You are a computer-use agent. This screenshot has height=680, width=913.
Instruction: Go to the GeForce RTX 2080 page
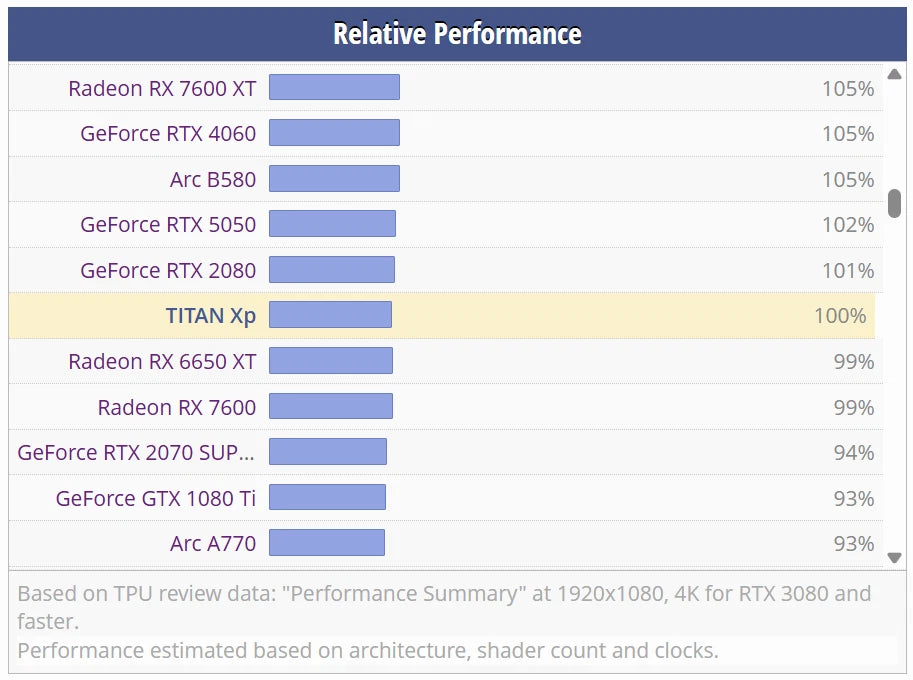(168, 271)
